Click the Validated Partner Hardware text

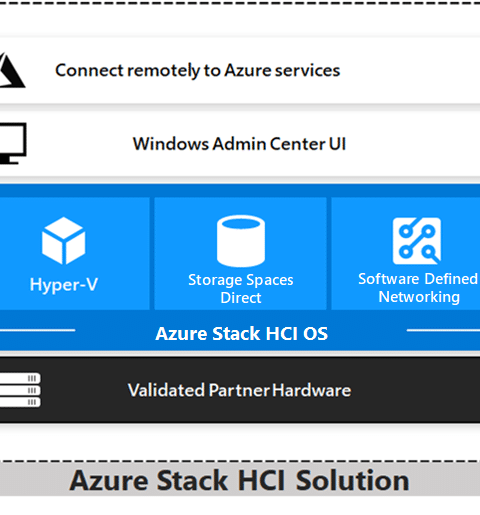239,390
